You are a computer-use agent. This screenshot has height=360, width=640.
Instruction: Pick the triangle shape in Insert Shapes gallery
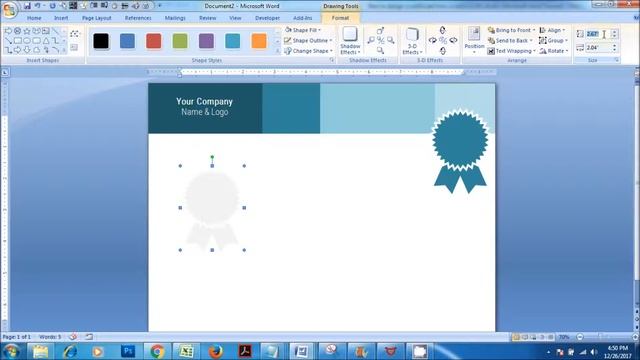[x=46, y=40]
